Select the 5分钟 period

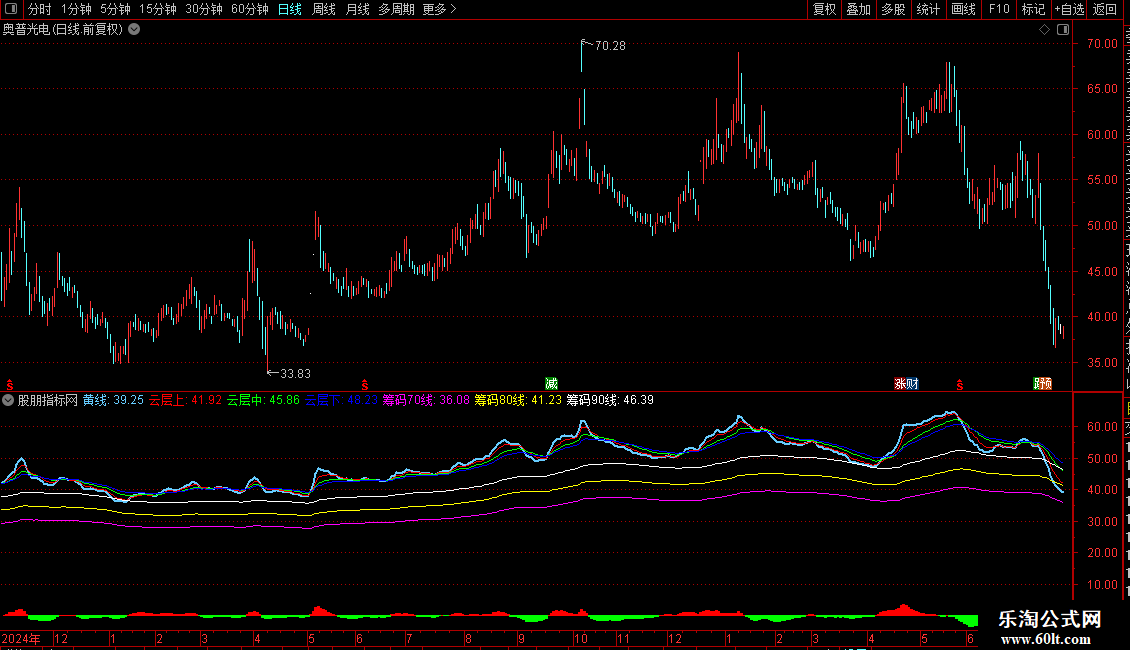[x=115, y=9]
